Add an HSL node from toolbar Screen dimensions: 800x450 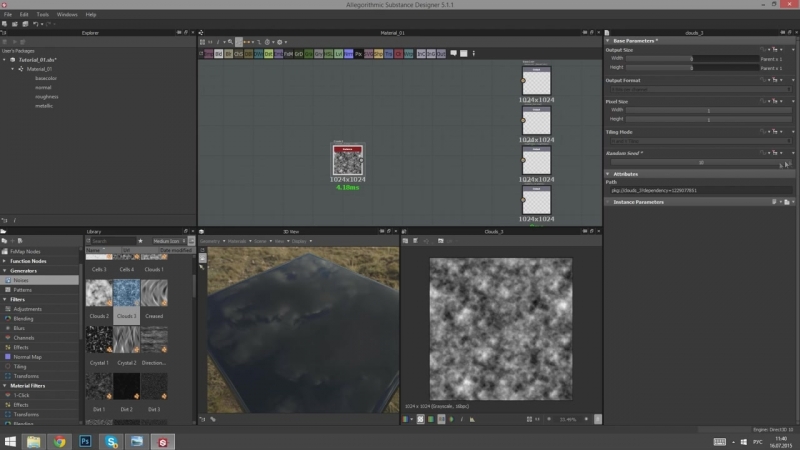[329, 54]
